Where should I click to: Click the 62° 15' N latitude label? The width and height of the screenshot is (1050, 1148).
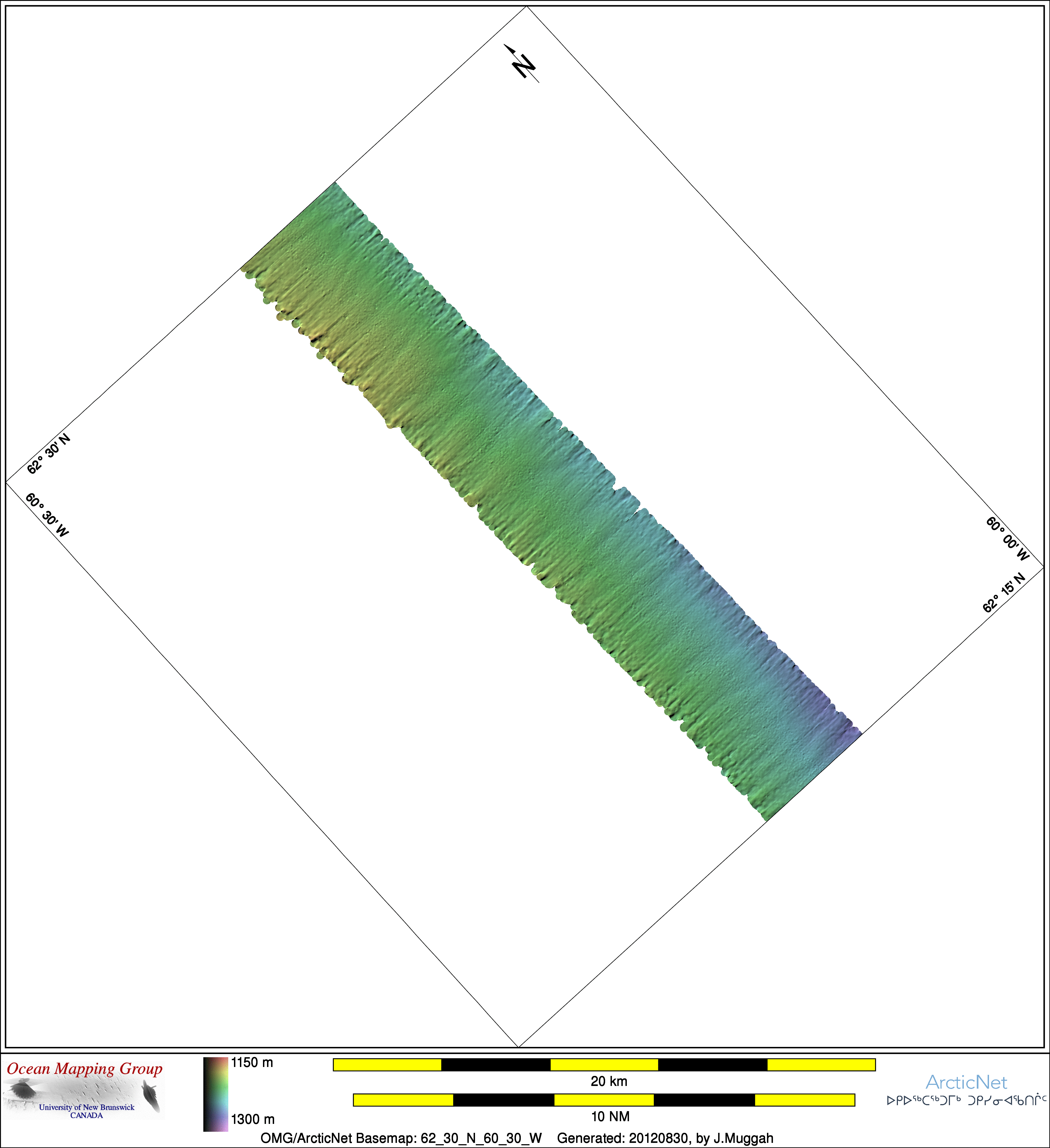(1004, 593)
